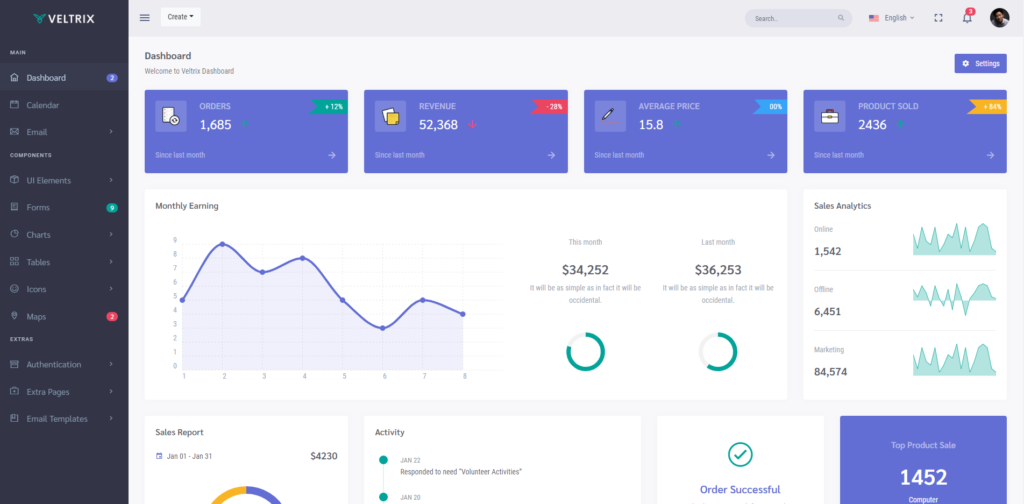Click the Email envelope icon in sidebar
The width and height of the screenshot is (1024, 504).
coord(14,132)
